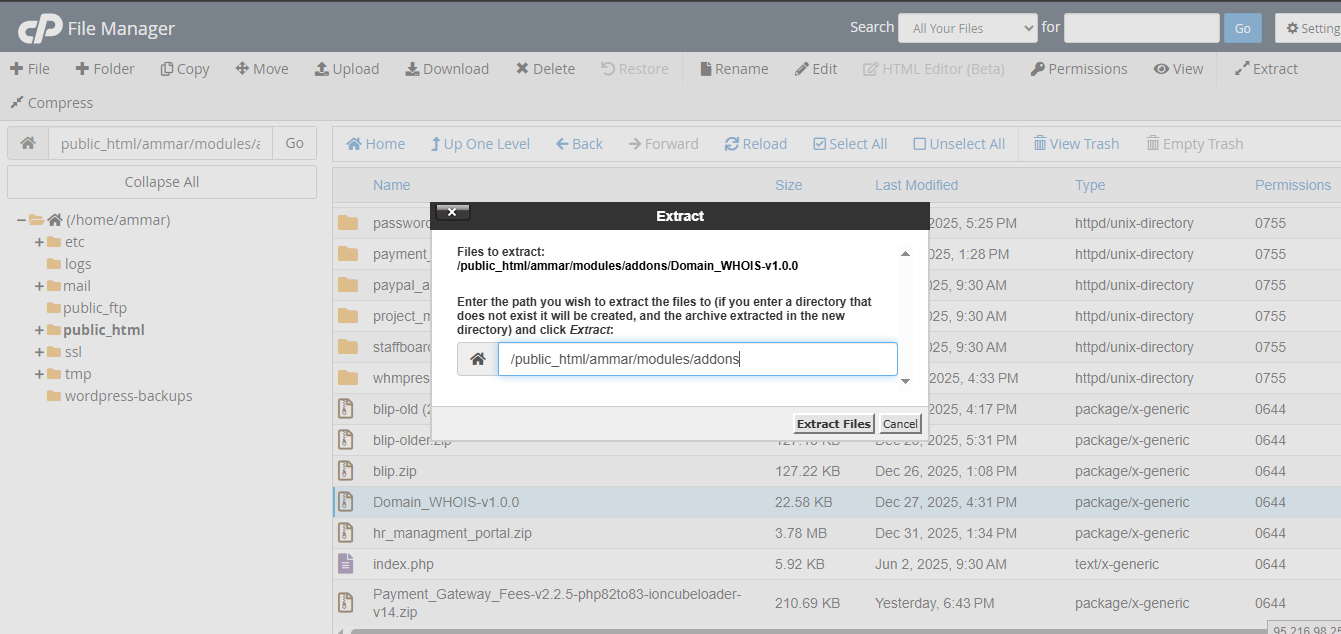Click Unselect All checkbox button
The width and height of the screenshot is (1341, 634).
958,144
